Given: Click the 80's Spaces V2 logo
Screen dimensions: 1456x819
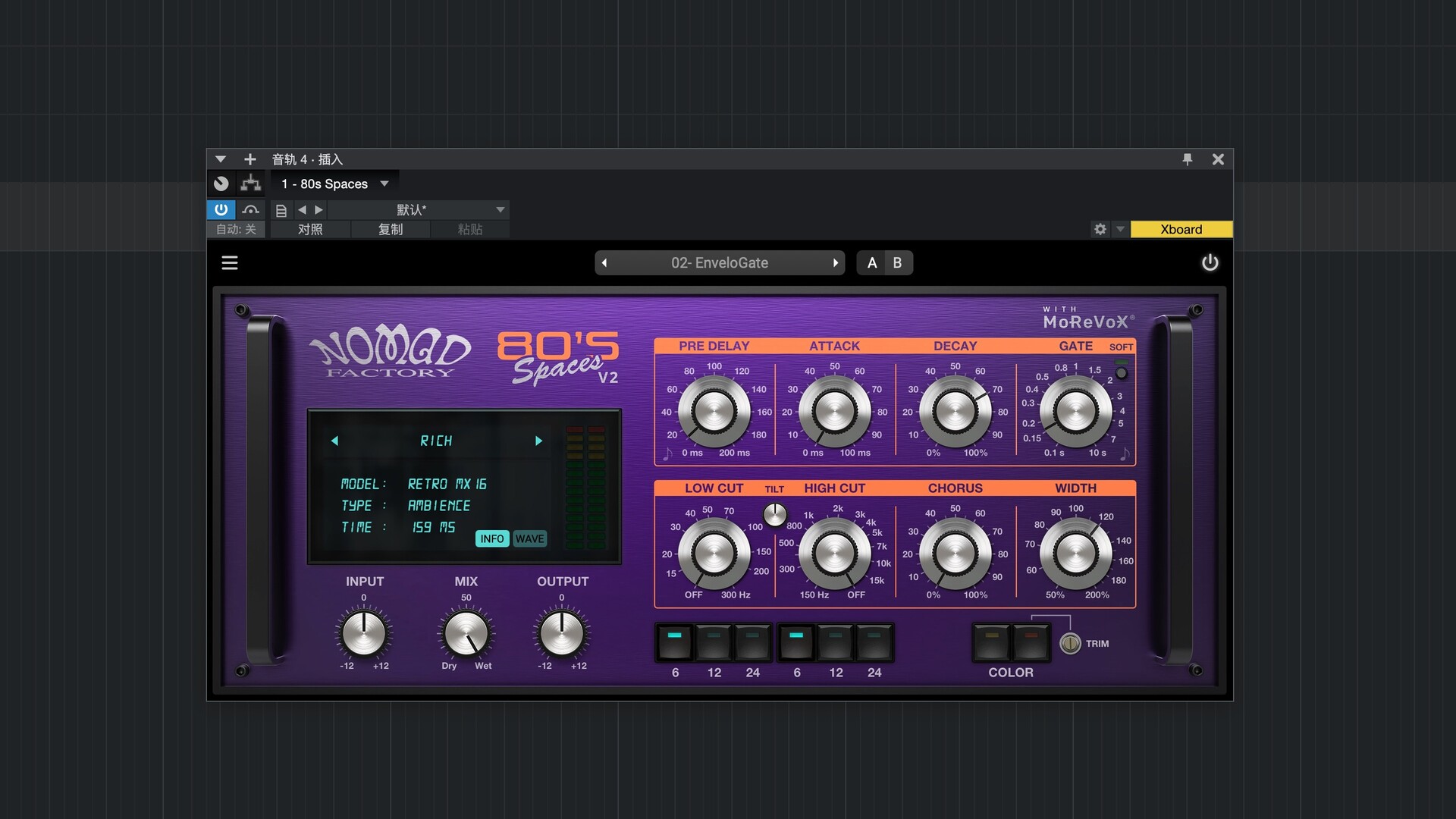Looking at the screenshot, I should pos(558,357).
